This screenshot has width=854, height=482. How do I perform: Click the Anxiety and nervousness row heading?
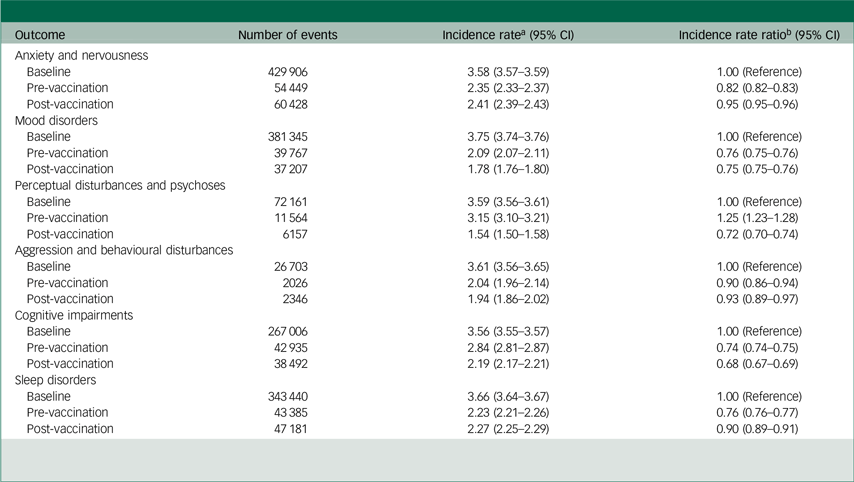(82, 56)
